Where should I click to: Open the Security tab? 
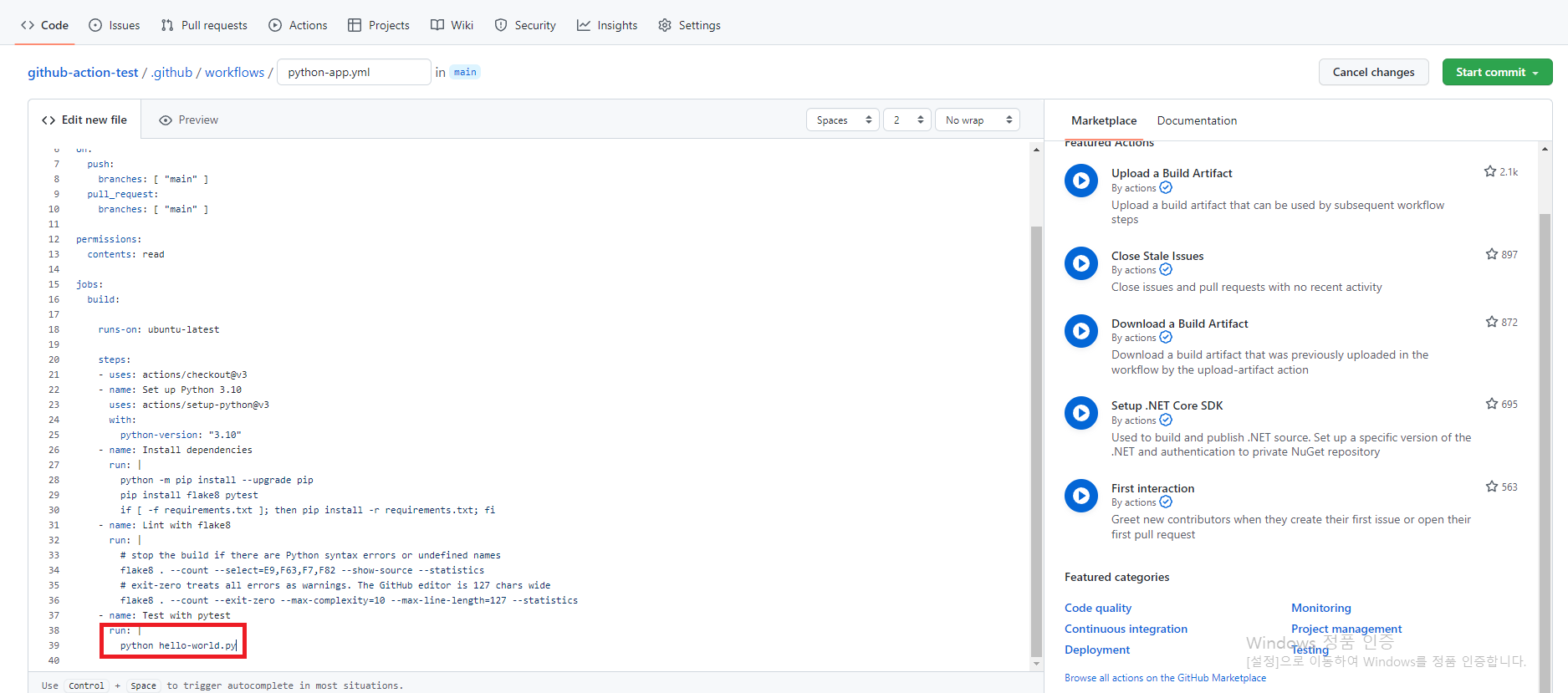tap(525, 25)
